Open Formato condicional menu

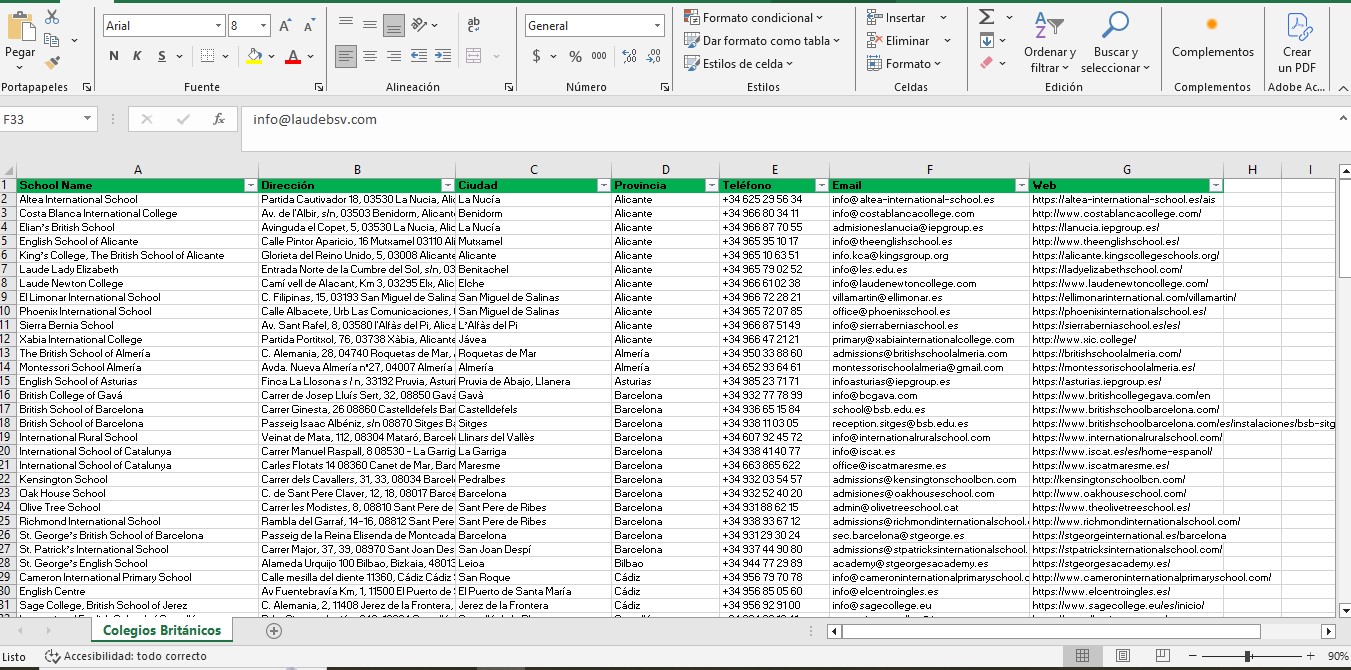(754, 17)
